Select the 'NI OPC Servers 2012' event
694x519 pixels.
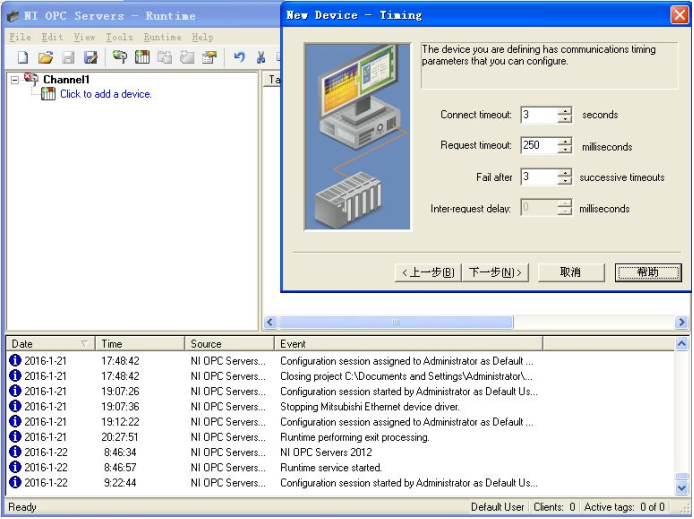coord(326,452)
